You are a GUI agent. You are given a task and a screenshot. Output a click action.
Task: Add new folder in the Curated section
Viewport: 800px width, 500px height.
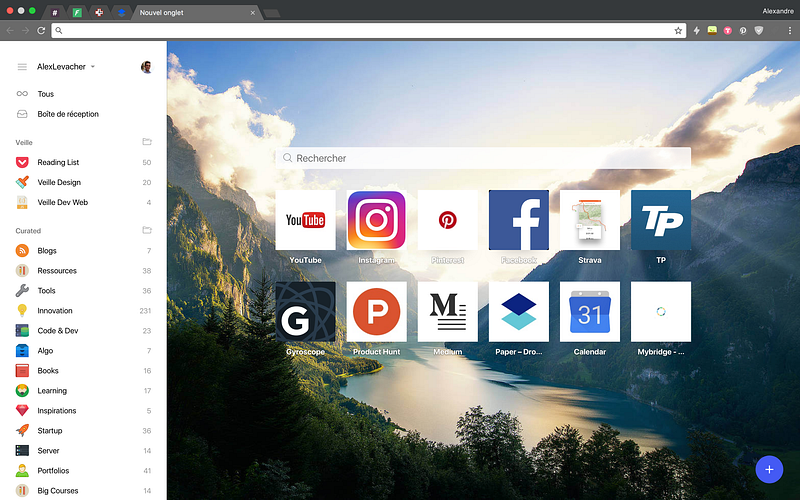point(147,230)
